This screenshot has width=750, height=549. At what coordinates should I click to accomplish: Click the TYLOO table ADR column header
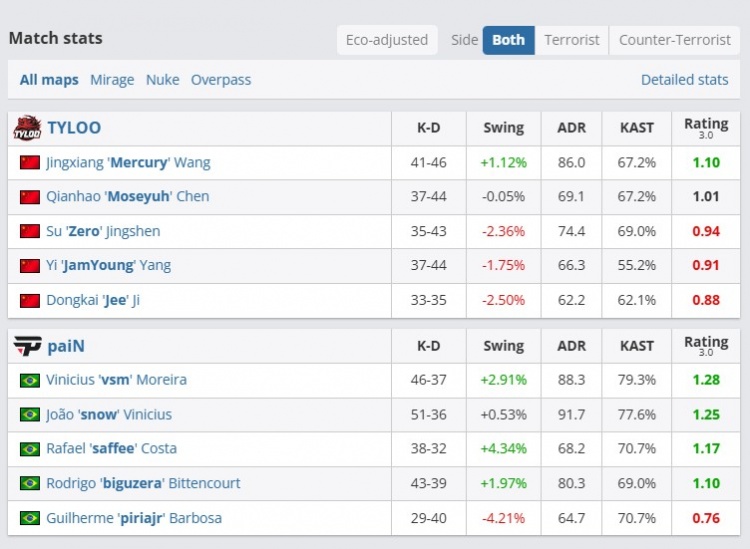572,128
